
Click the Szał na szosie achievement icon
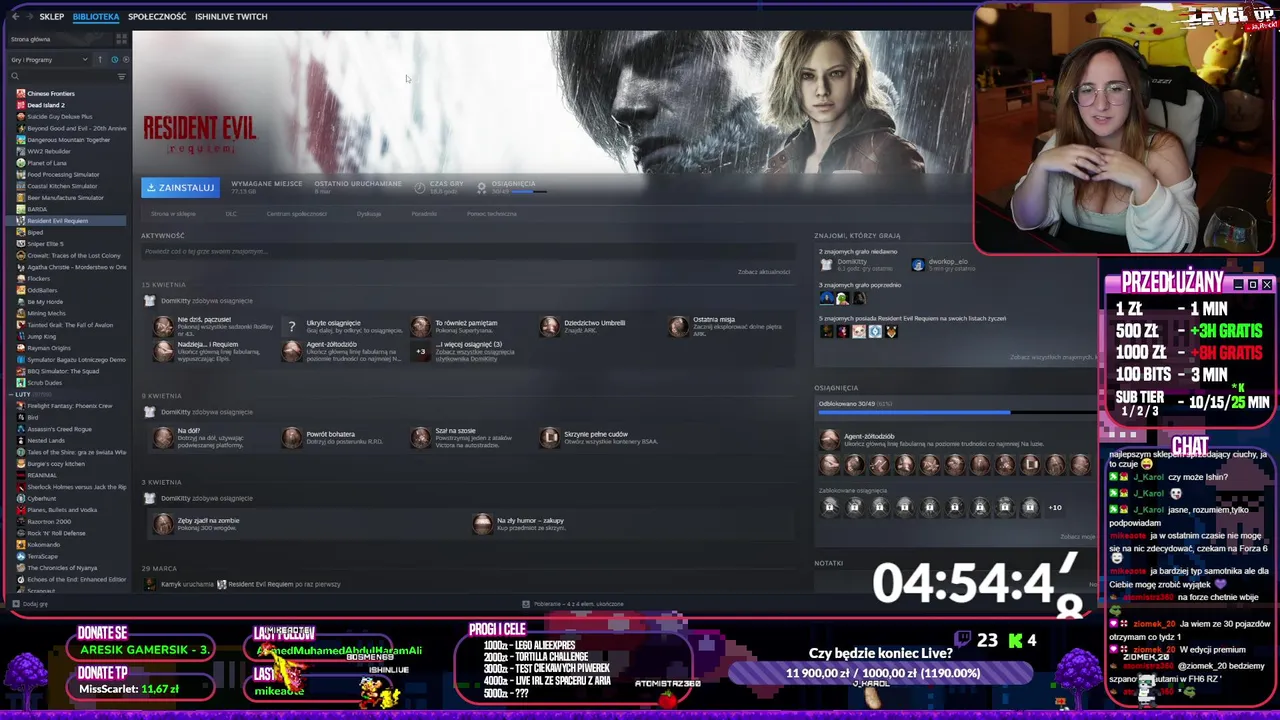click(421, 438)
